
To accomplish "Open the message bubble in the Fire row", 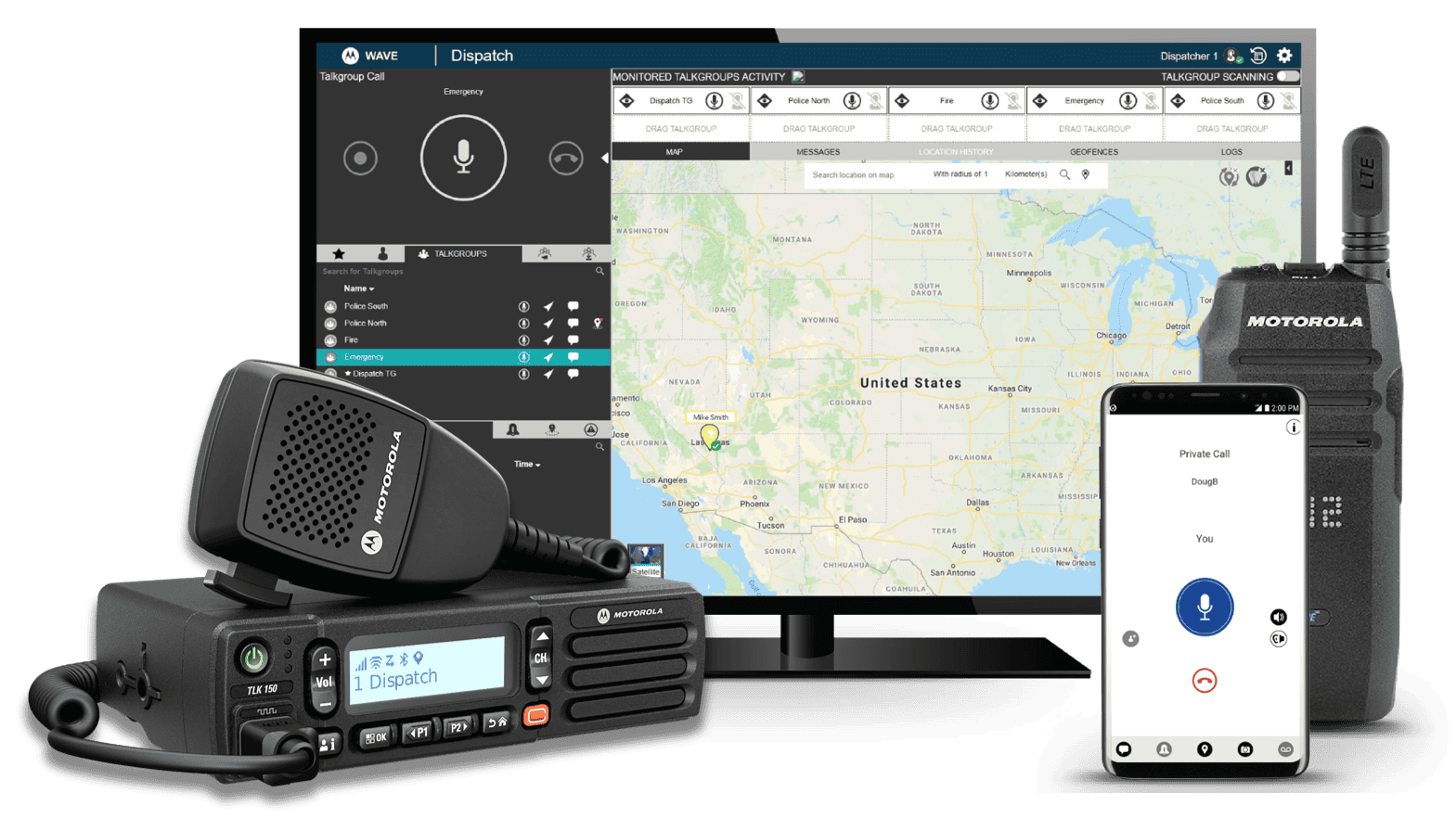I will tap(573, 339).
